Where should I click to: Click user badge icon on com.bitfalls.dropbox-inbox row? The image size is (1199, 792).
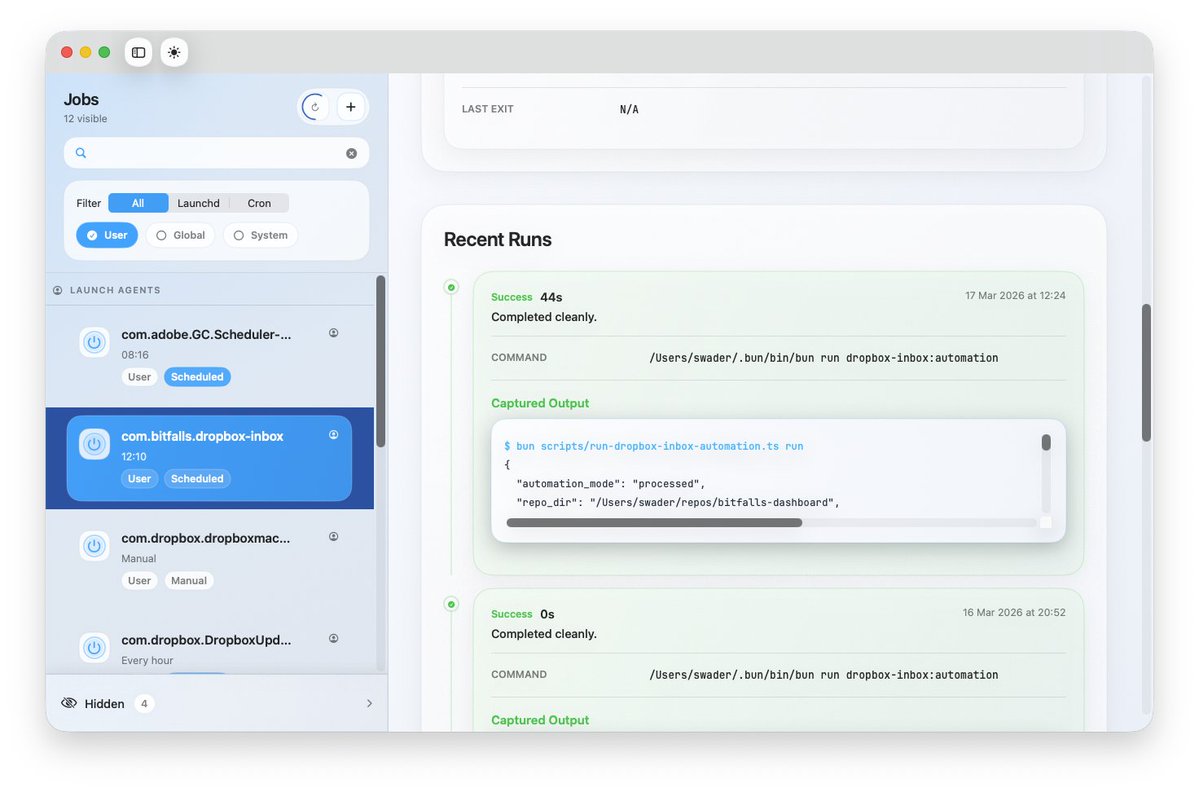[x=333, y=435]
